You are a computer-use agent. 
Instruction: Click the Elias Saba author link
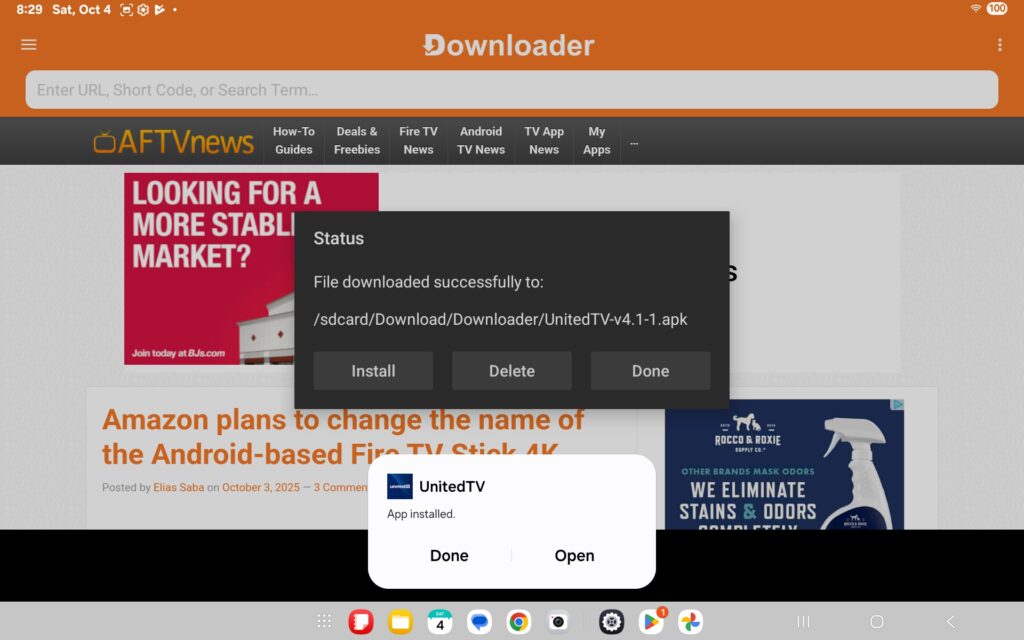click(x=179, y=488)
